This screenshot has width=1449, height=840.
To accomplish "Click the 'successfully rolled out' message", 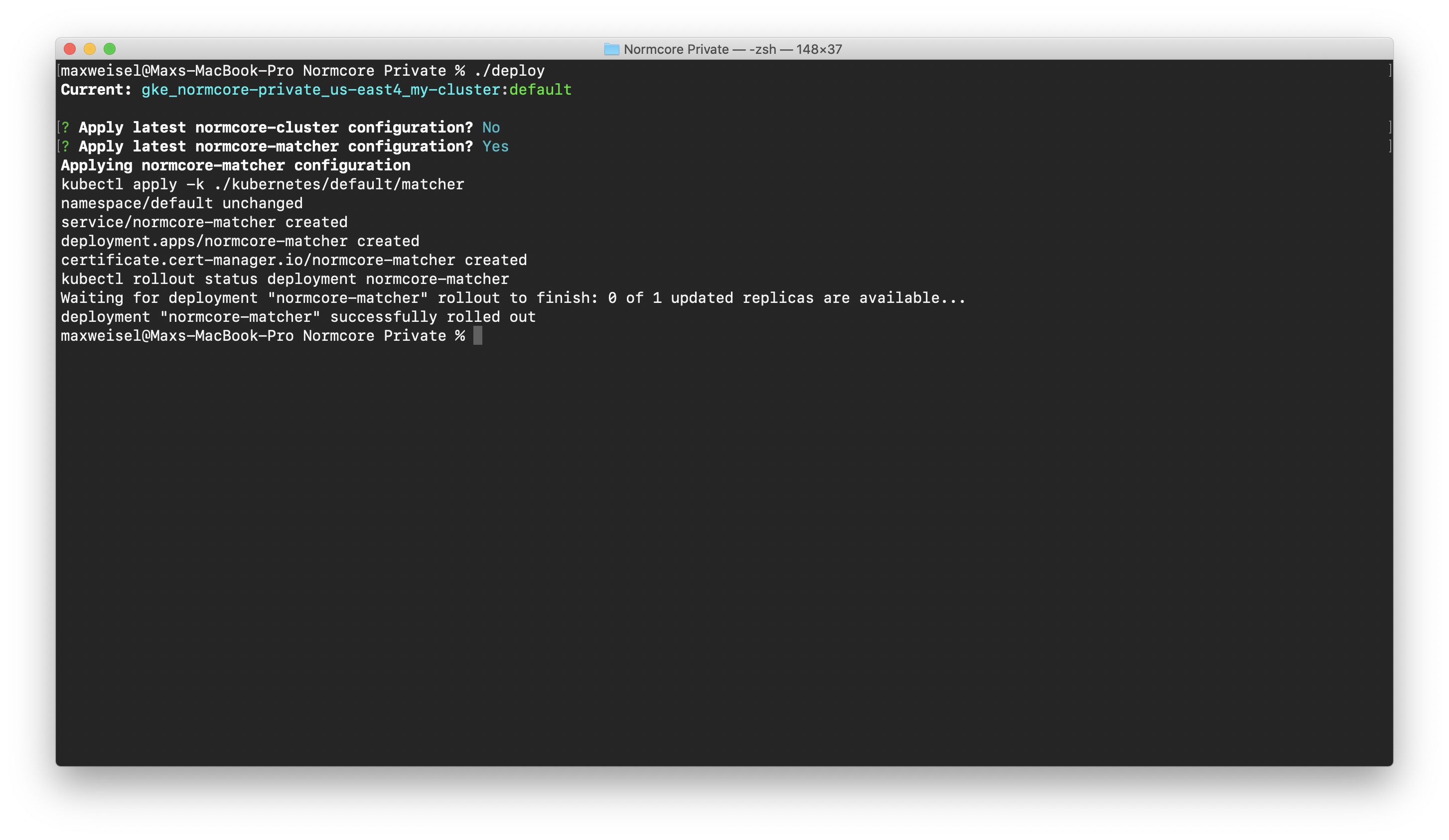I will pos(433,317).
